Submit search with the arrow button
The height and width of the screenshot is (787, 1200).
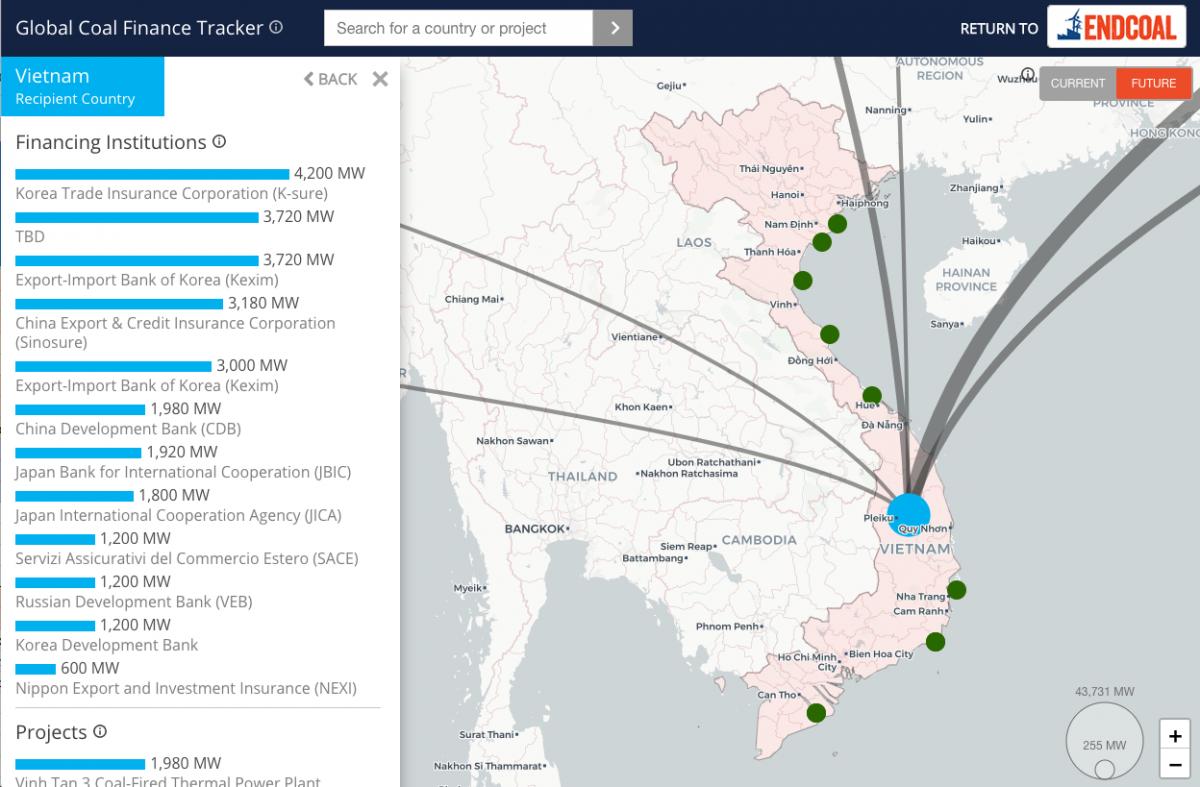613,28
